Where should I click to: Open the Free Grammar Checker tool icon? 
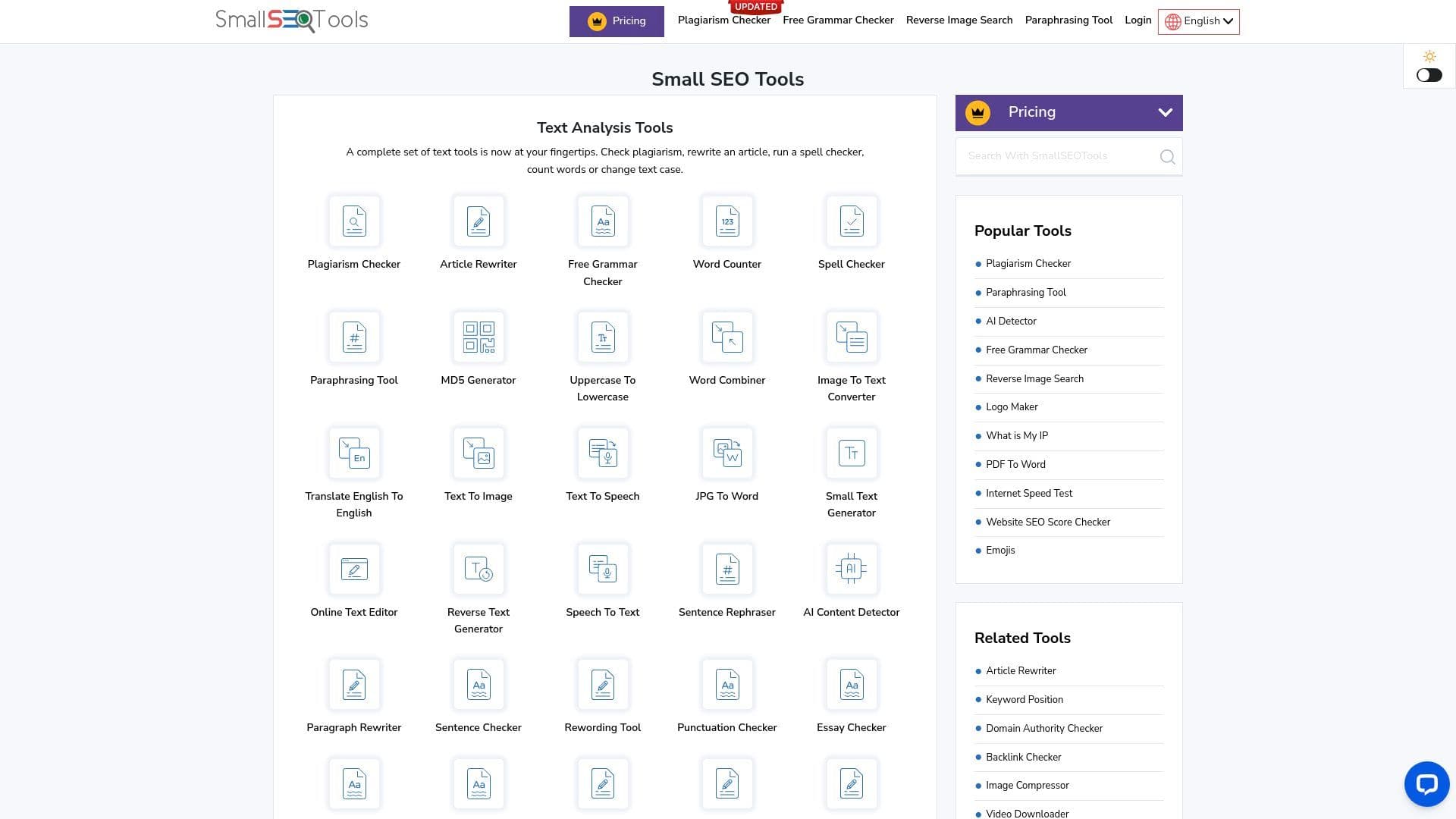(x=603, y=221)
